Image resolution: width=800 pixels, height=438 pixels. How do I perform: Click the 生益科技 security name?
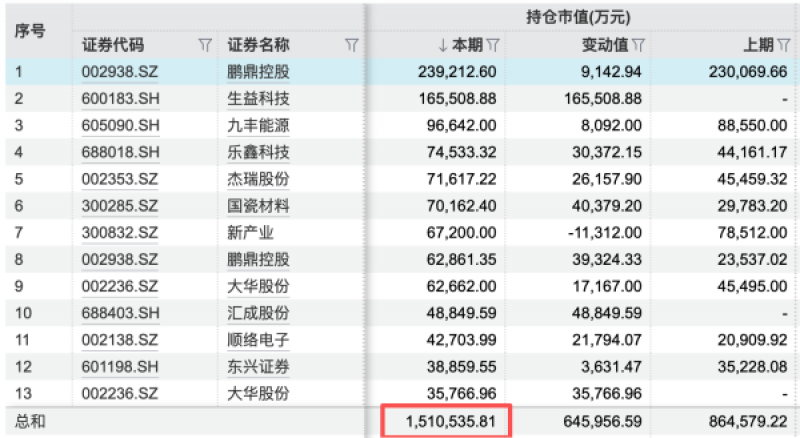(x=258, y=99)
